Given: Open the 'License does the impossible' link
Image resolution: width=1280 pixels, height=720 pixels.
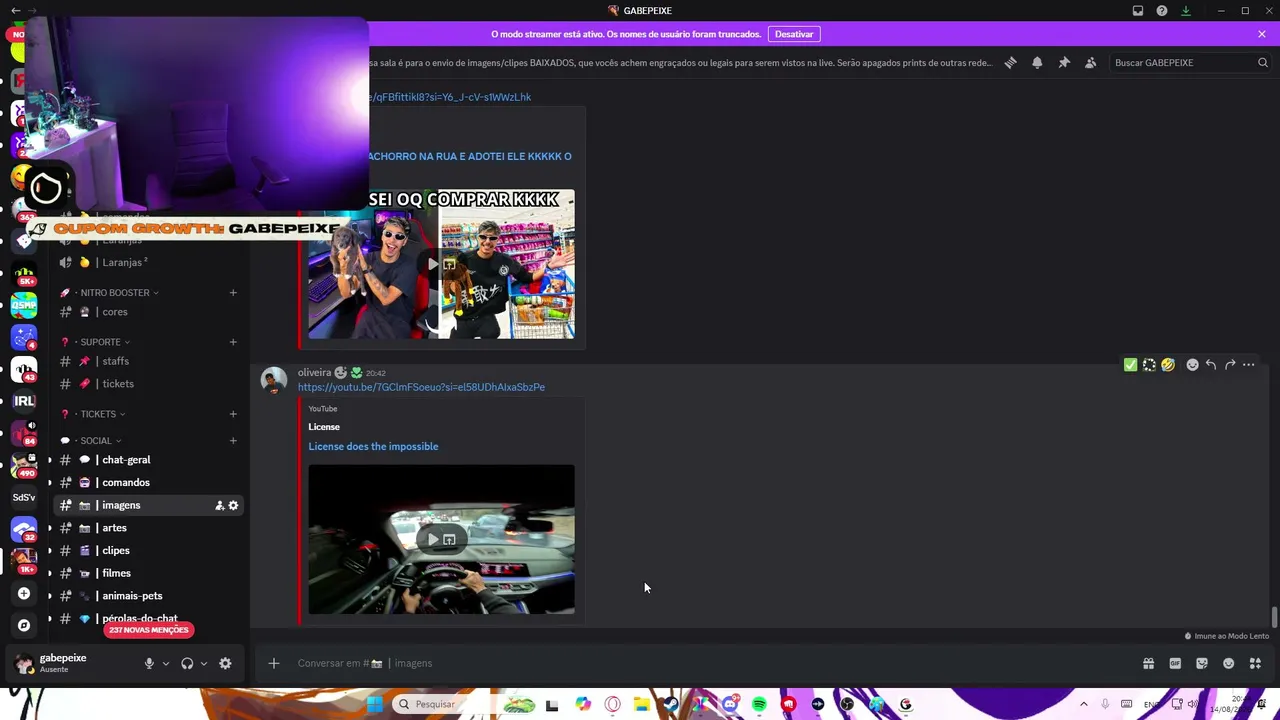Looking at the screenshot, I should pos(373,446).
